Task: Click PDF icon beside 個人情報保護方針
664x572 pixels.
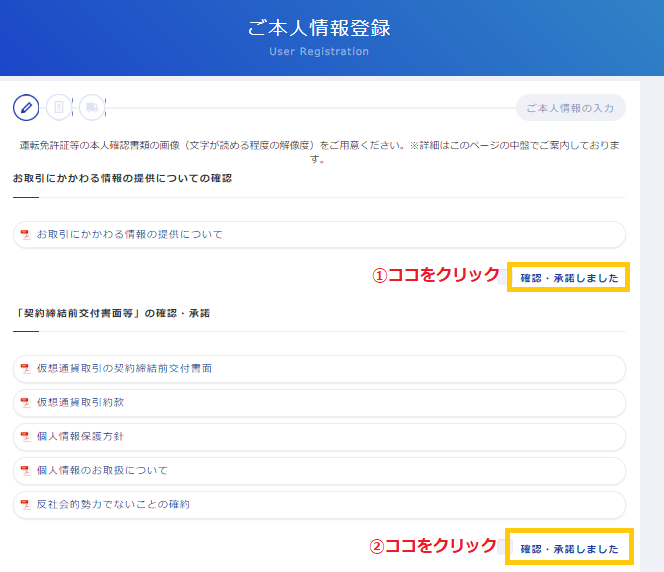Action: pos(25,437)
